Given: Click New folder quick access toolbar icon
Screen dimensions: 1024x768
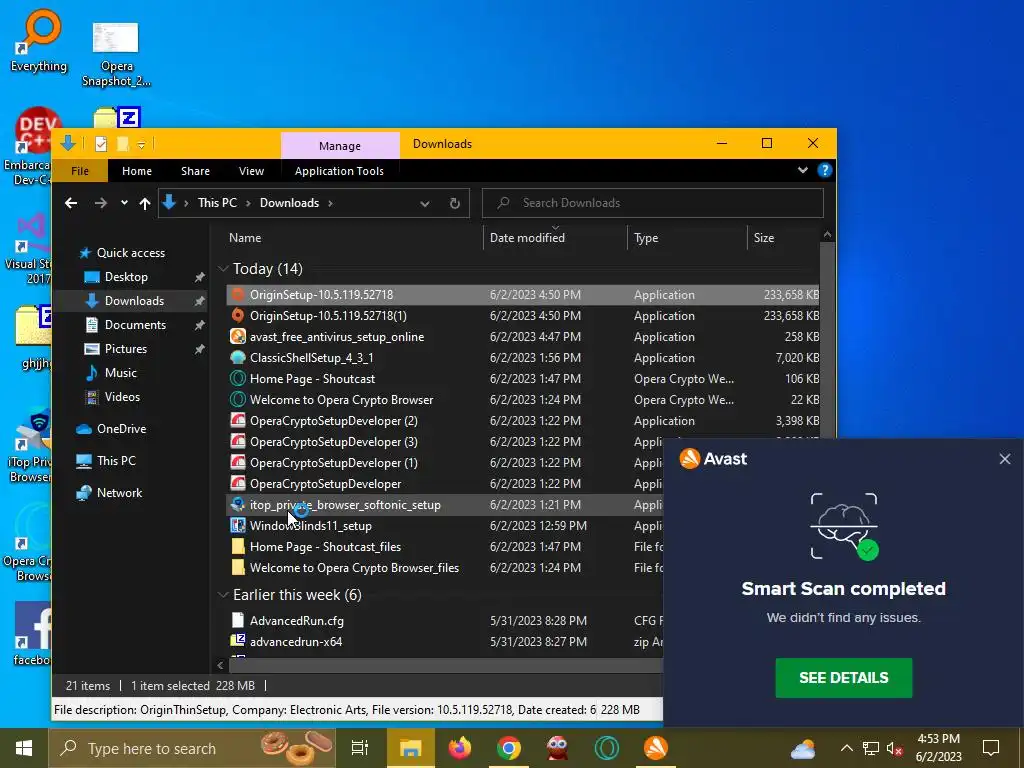Looking at the screenshot, I should [122, 144].
